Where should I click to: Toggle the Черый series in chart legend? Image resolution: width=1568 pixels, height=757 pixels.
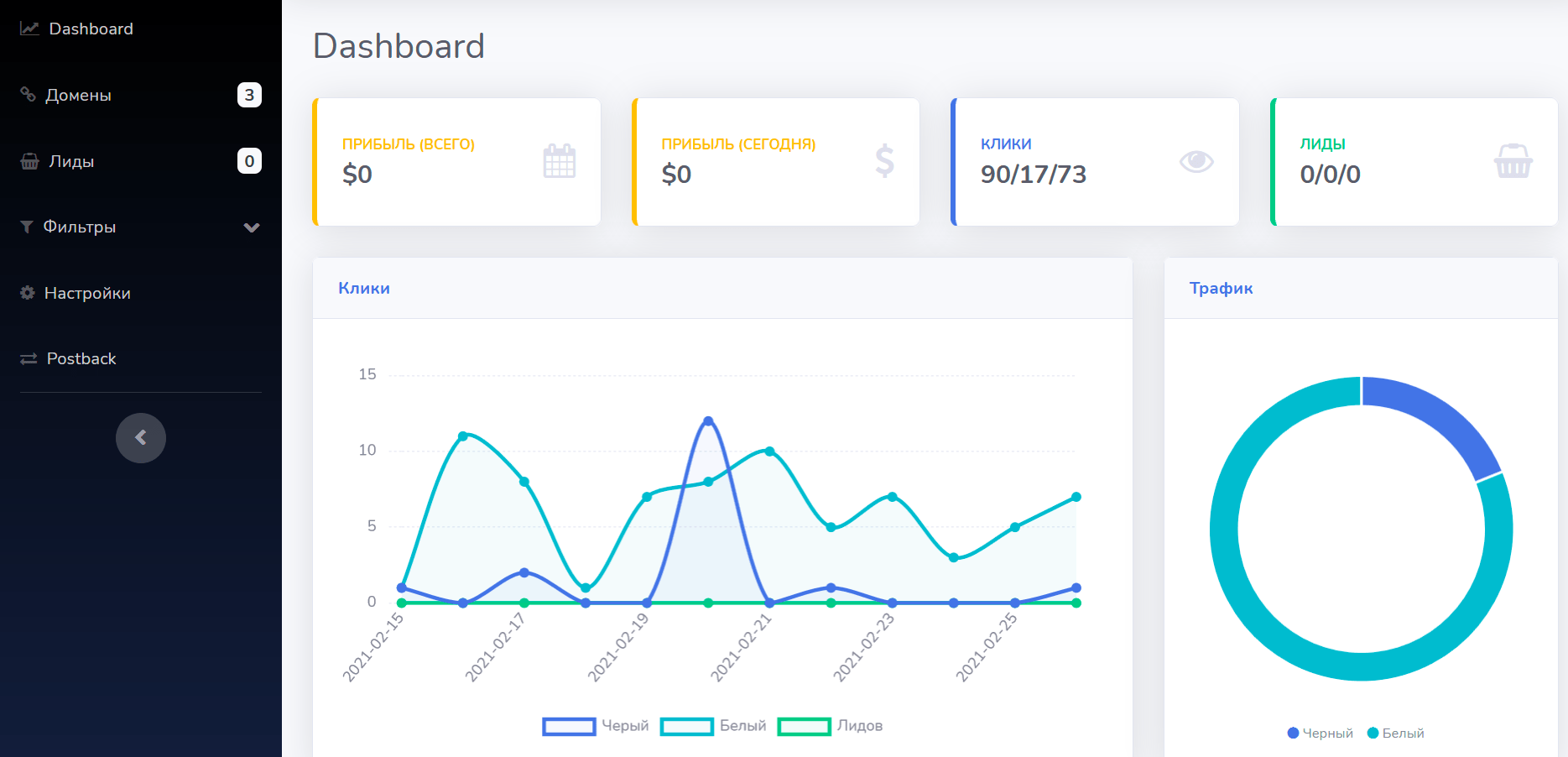point(596,726)
